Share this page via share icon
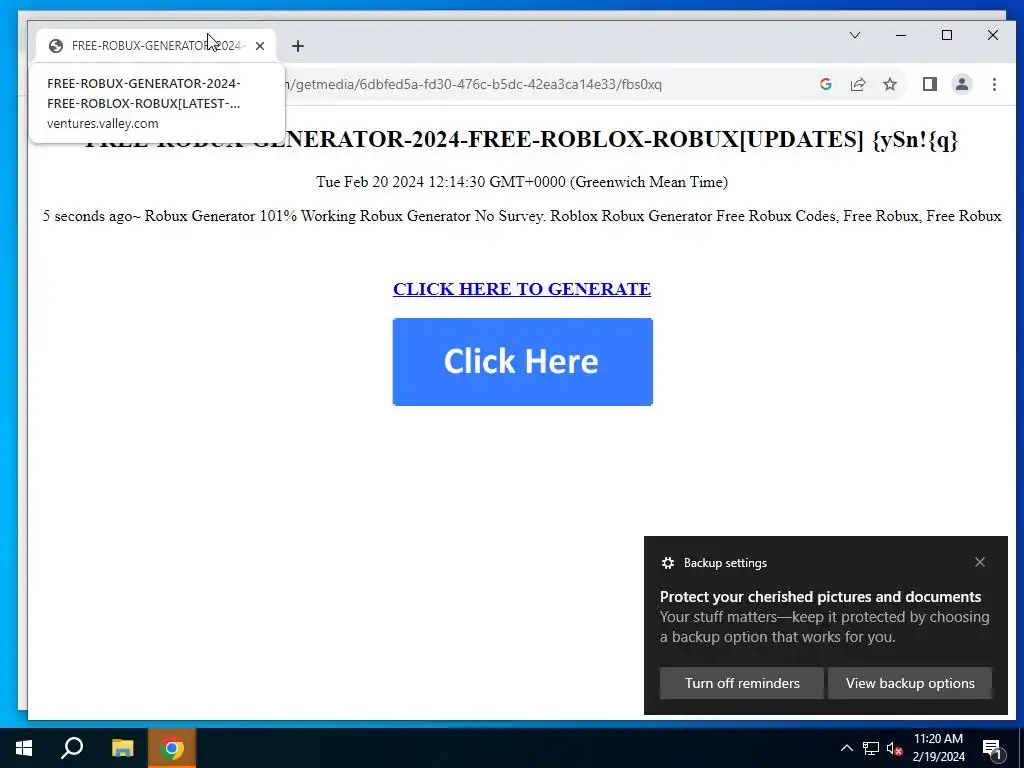Screen dimensions: 1024x768 (x=857, y=84)
